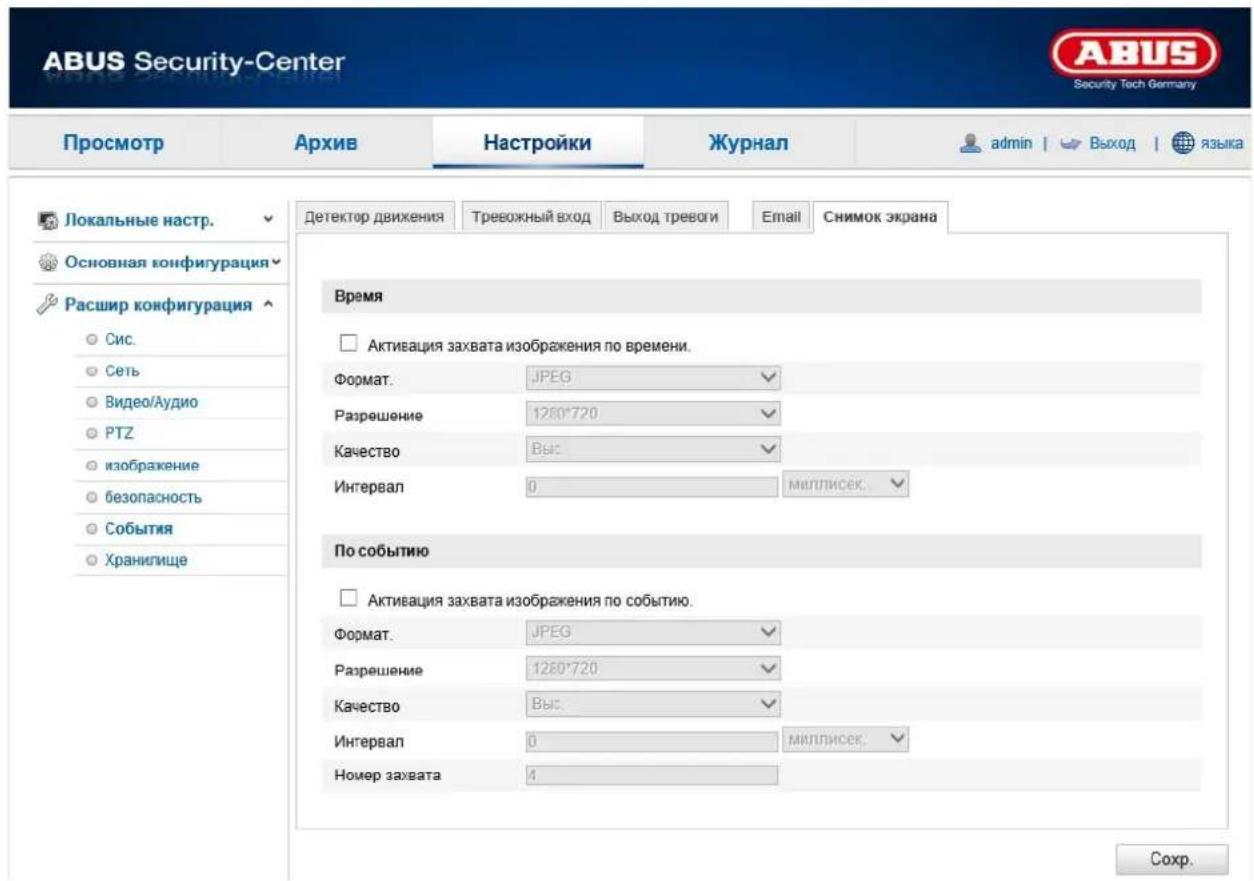This screenshot has width=1254, height=881.
Task: Open Формат dropdown in Время section
Action: pos(651,378)
